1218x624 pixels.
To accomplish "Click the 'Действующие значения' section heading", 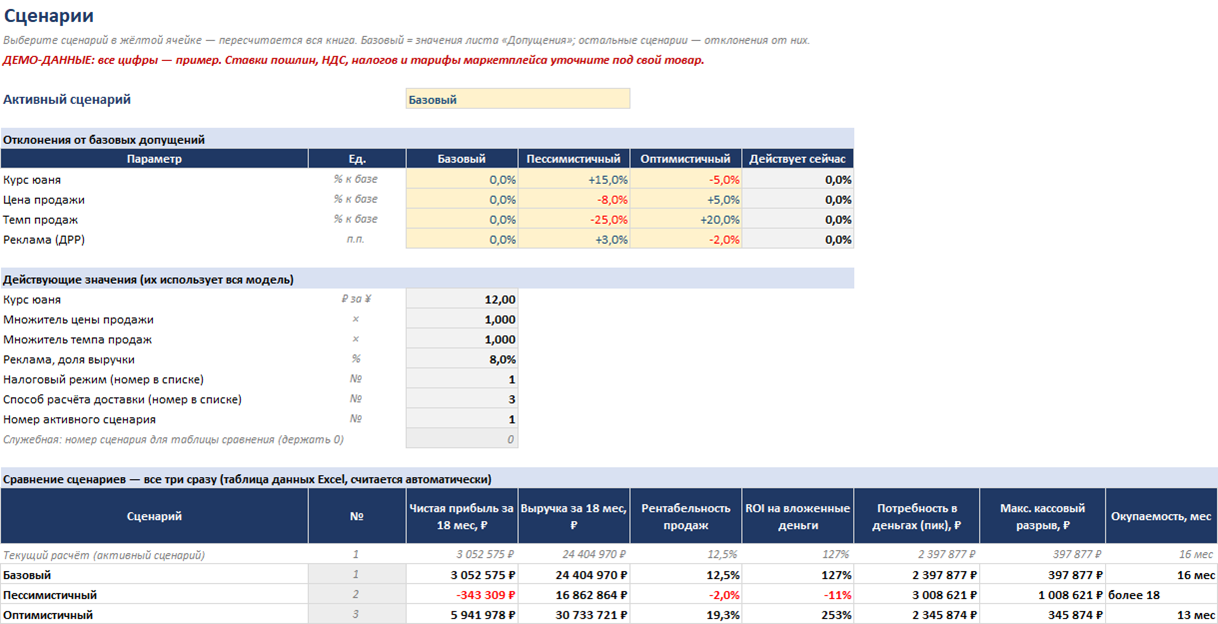I will point(148,280).
